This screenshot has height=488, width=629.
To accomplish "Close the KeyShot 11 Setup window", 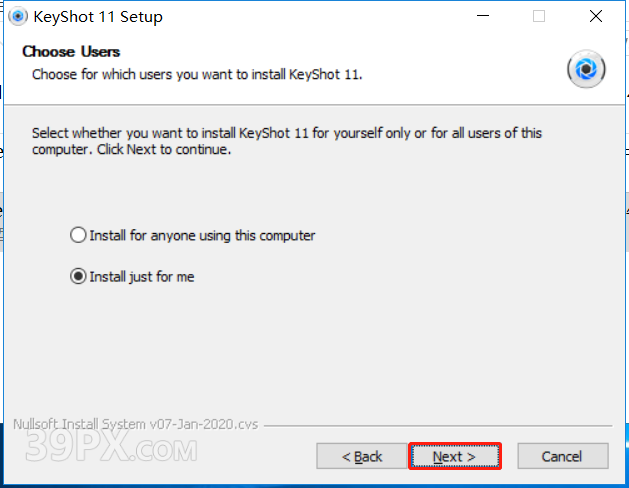I will pyautogui.click(x=596, y=17).
